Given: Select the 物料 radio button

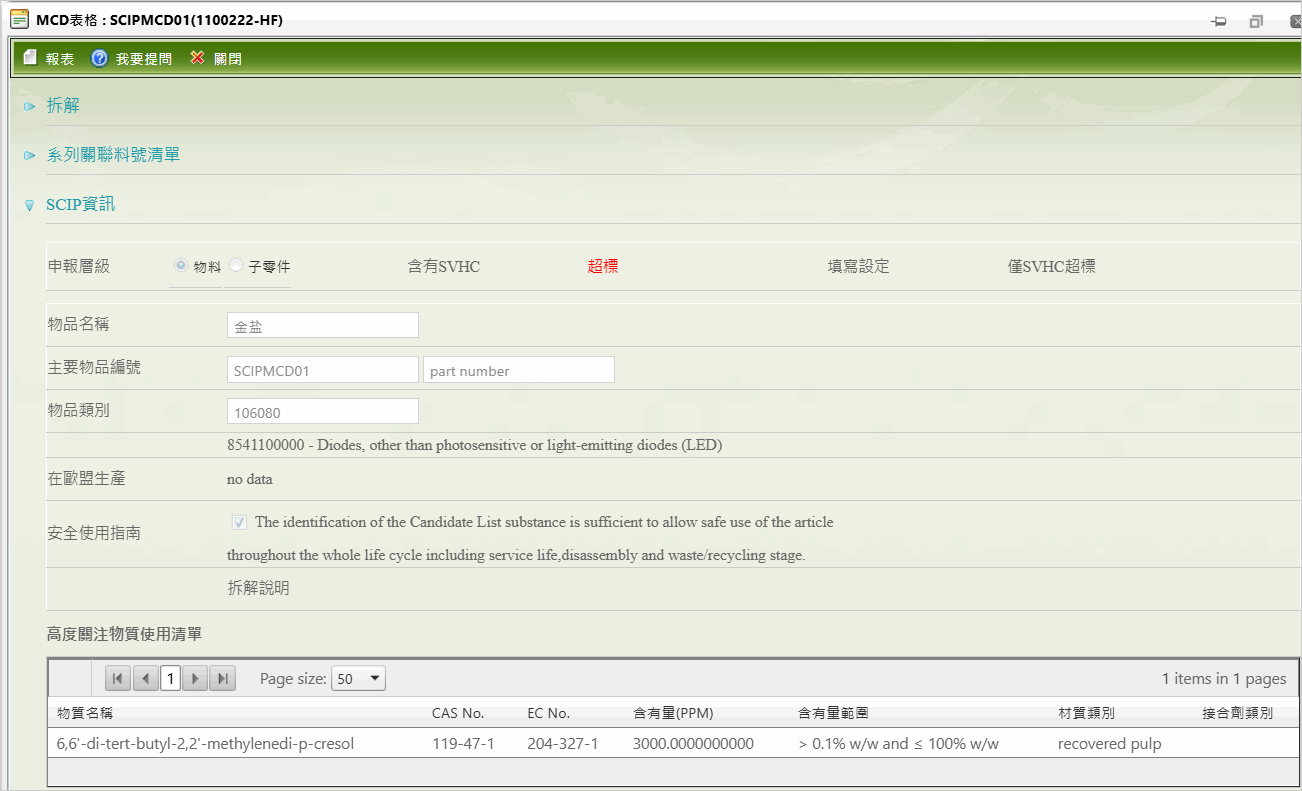Looking at the screenshot, I should click(x=180, y=265).
